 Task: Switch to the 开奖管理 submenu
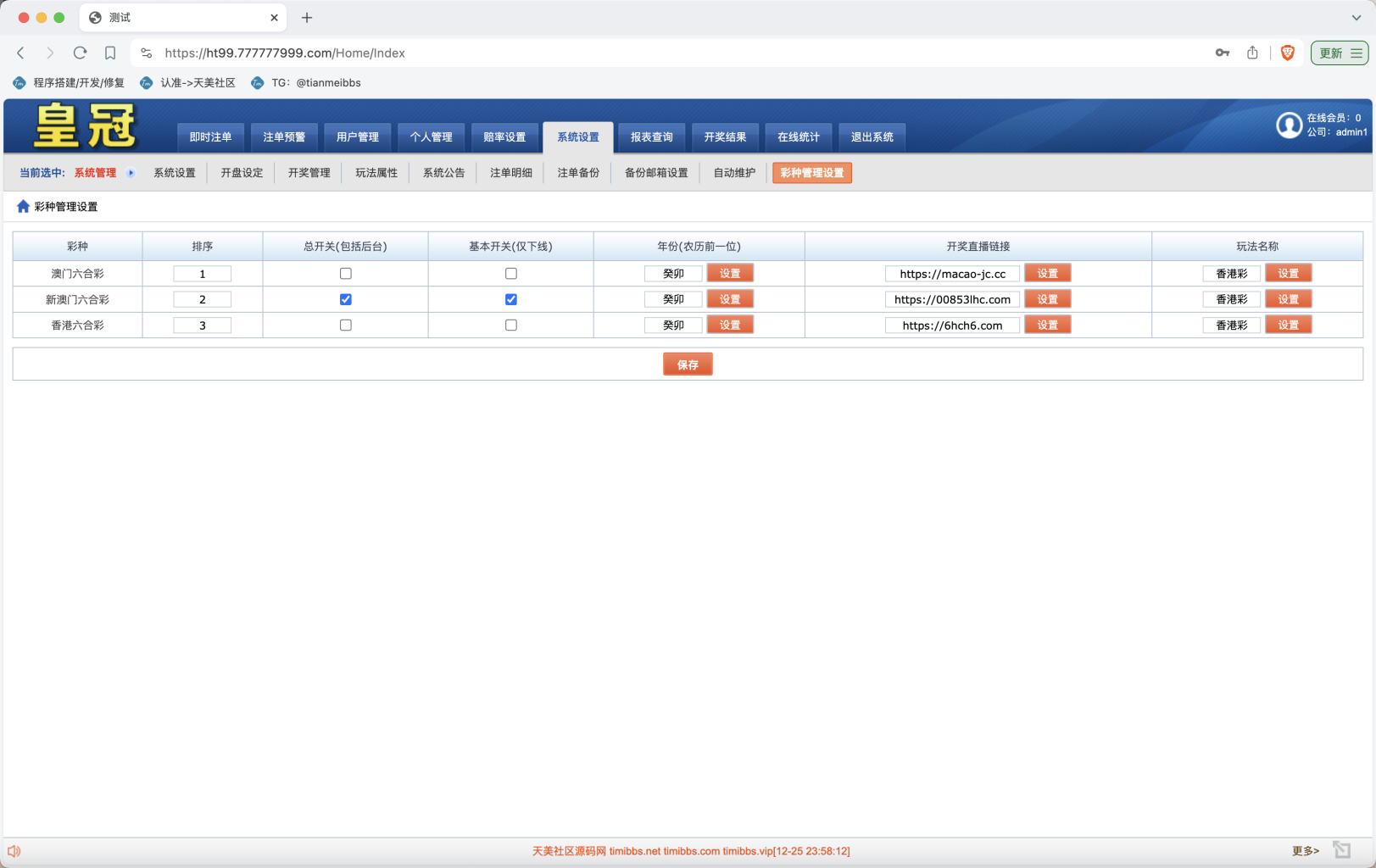(x=309, y=173)
